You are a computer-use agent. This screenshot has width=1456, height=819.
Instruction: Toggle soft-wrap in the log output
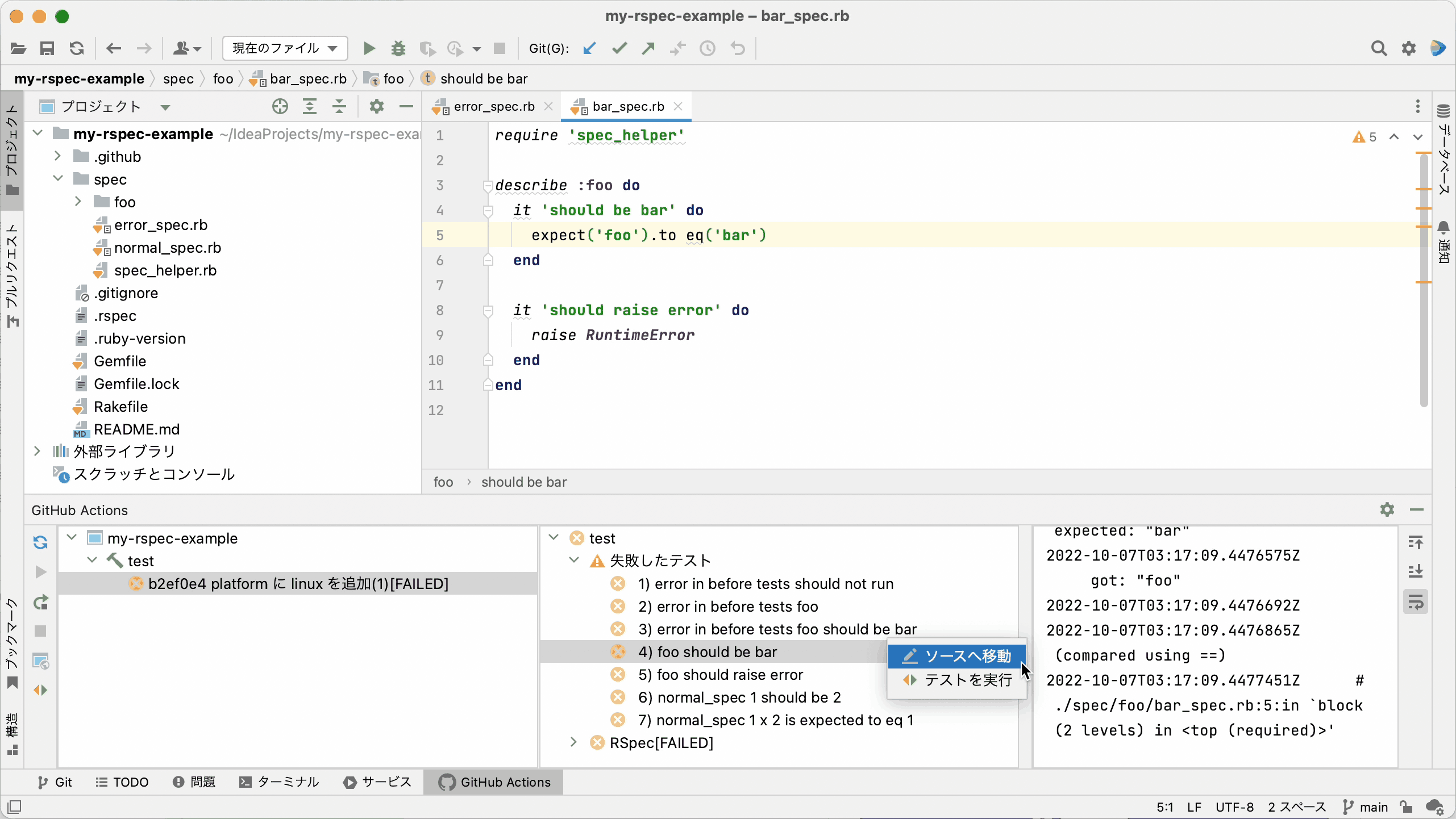point(1416,601)
